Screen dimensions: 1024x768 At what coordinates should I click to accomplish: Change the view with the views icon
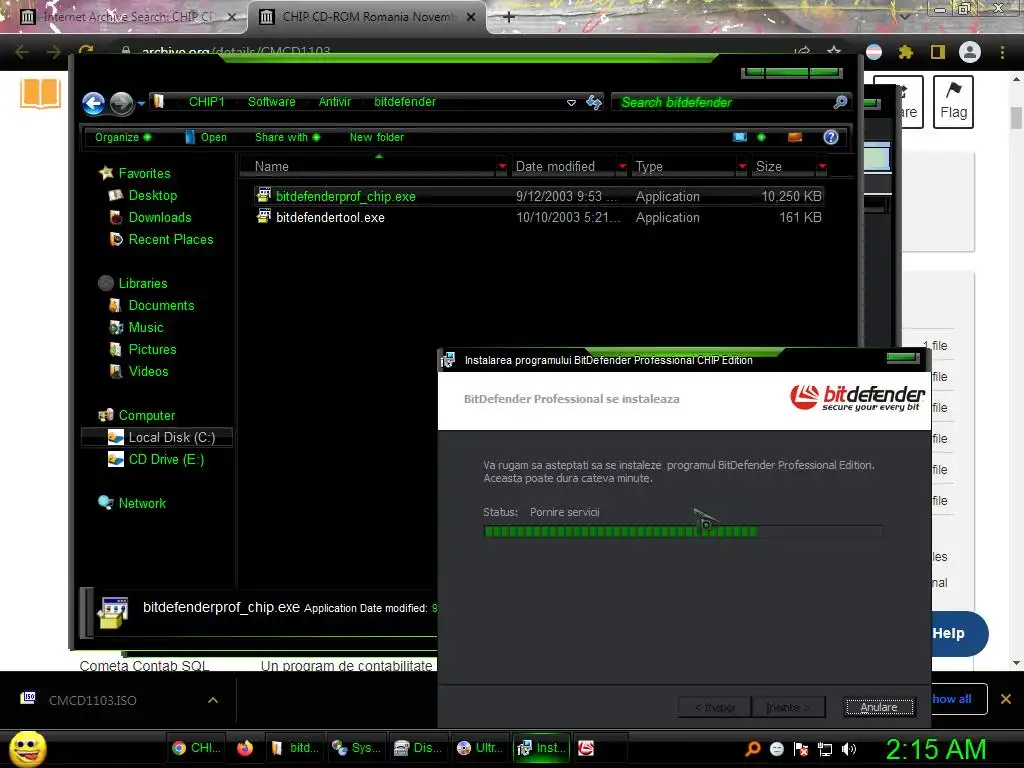click(740, 137)
